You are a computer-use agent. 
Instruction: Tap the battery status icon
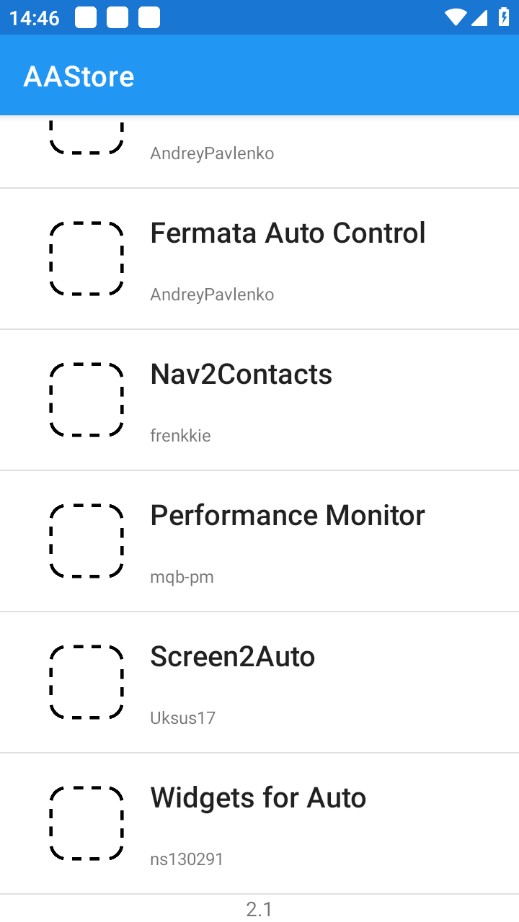tap(504, 17)
